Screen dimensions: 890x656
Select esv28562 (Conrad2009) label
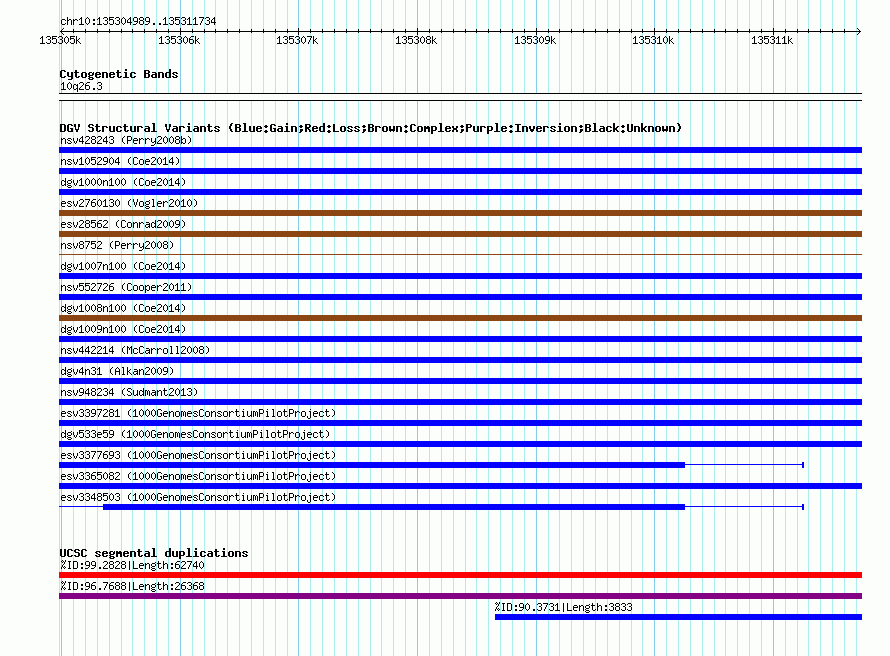tap(123, 224)
